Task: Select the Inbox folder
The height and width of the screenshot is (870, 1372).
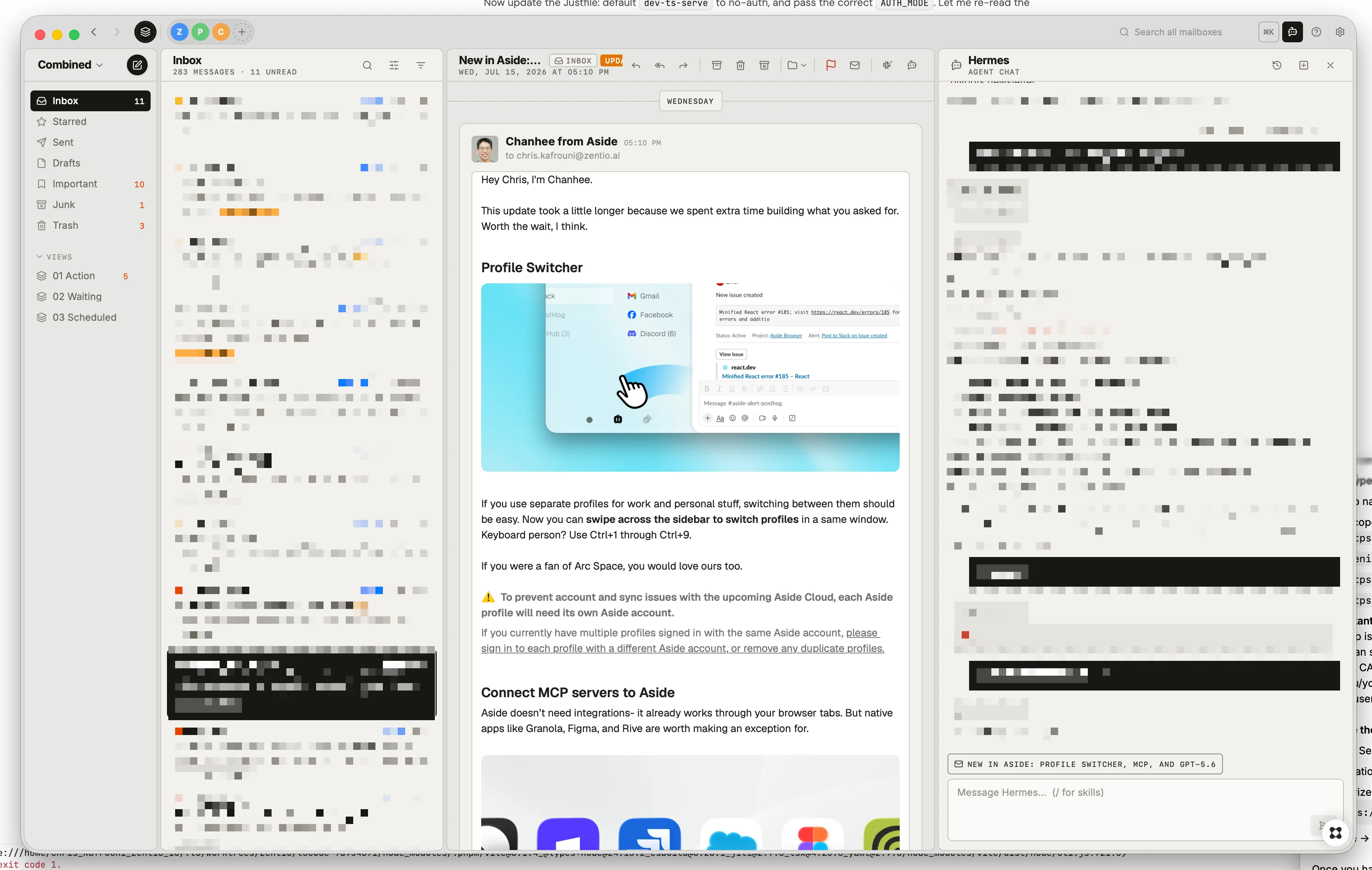Action: pyautogui.click(x=90, y=101)
